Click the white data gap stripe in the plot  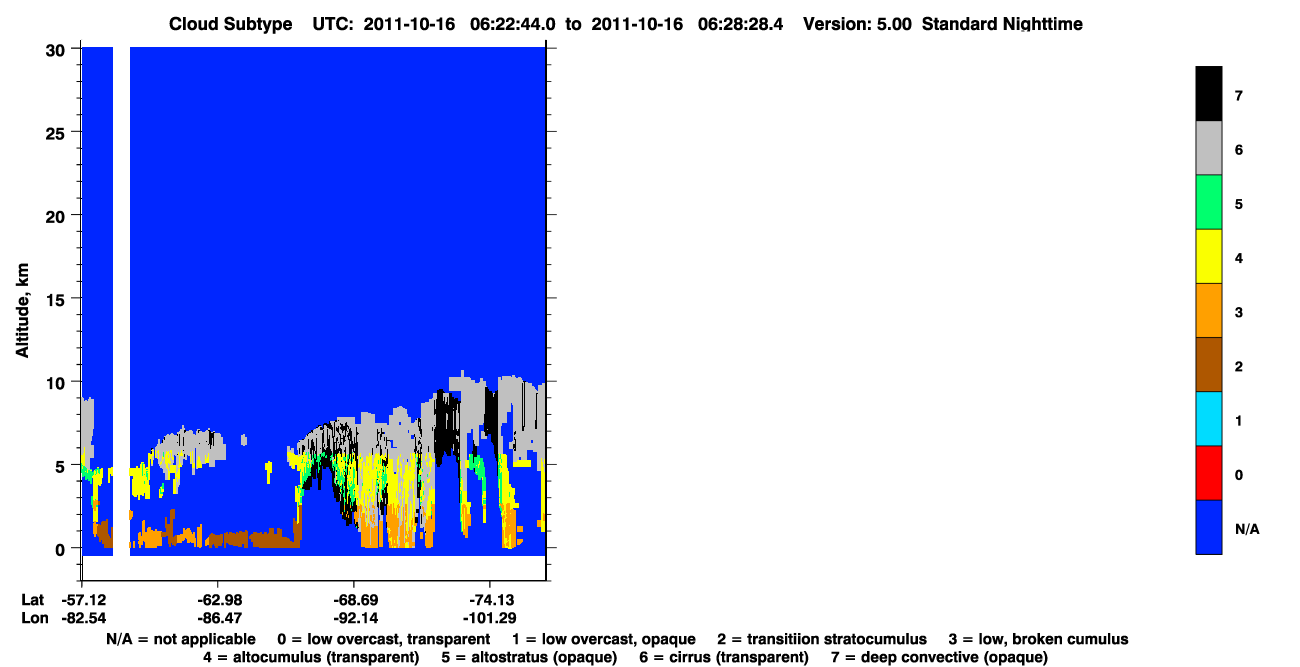121,300
